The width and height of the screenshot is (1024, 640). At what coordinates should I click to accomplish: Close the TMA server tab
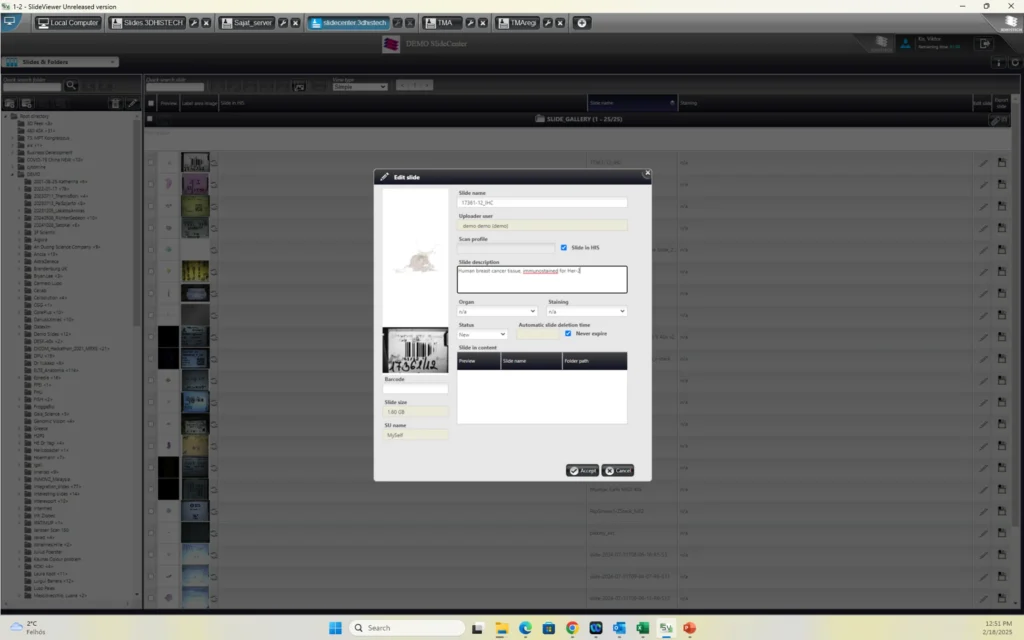pyautogui.click(x=483, y=23)
